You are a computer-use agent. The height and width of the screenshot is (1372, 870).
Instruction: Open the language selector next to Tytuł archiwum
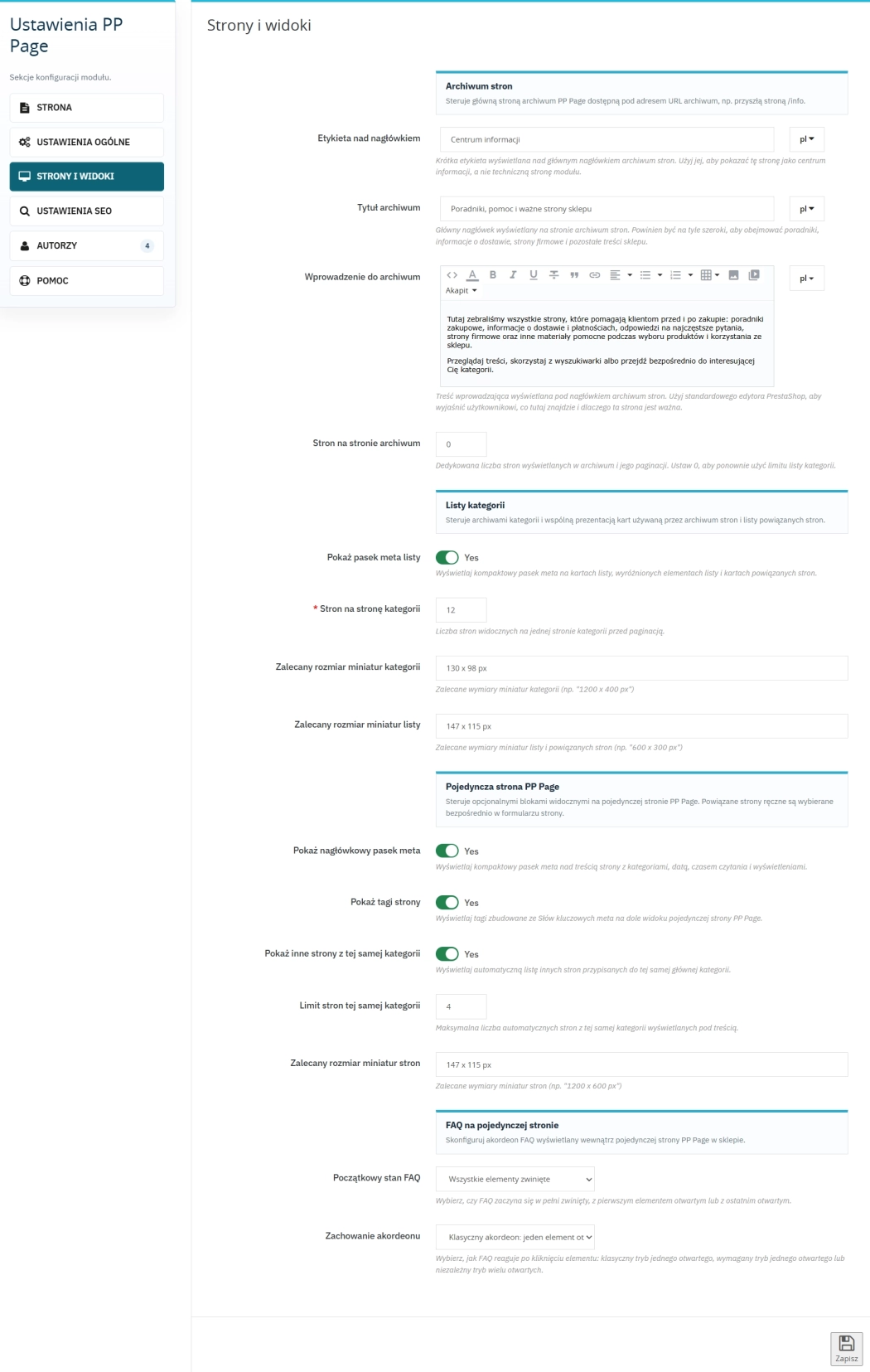click(806, 208)
